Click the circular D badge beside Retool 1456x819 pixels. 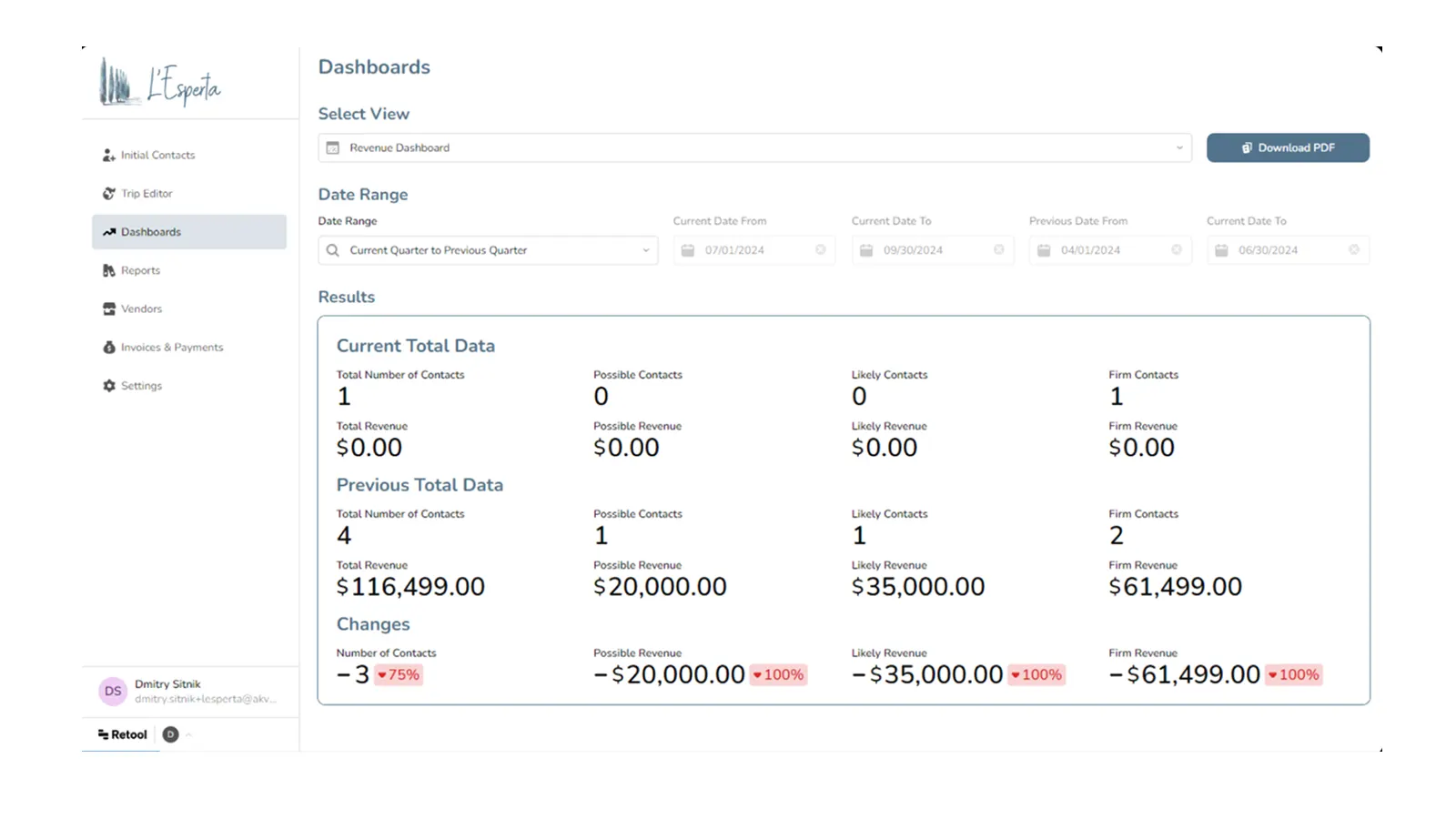click(170, 734)
